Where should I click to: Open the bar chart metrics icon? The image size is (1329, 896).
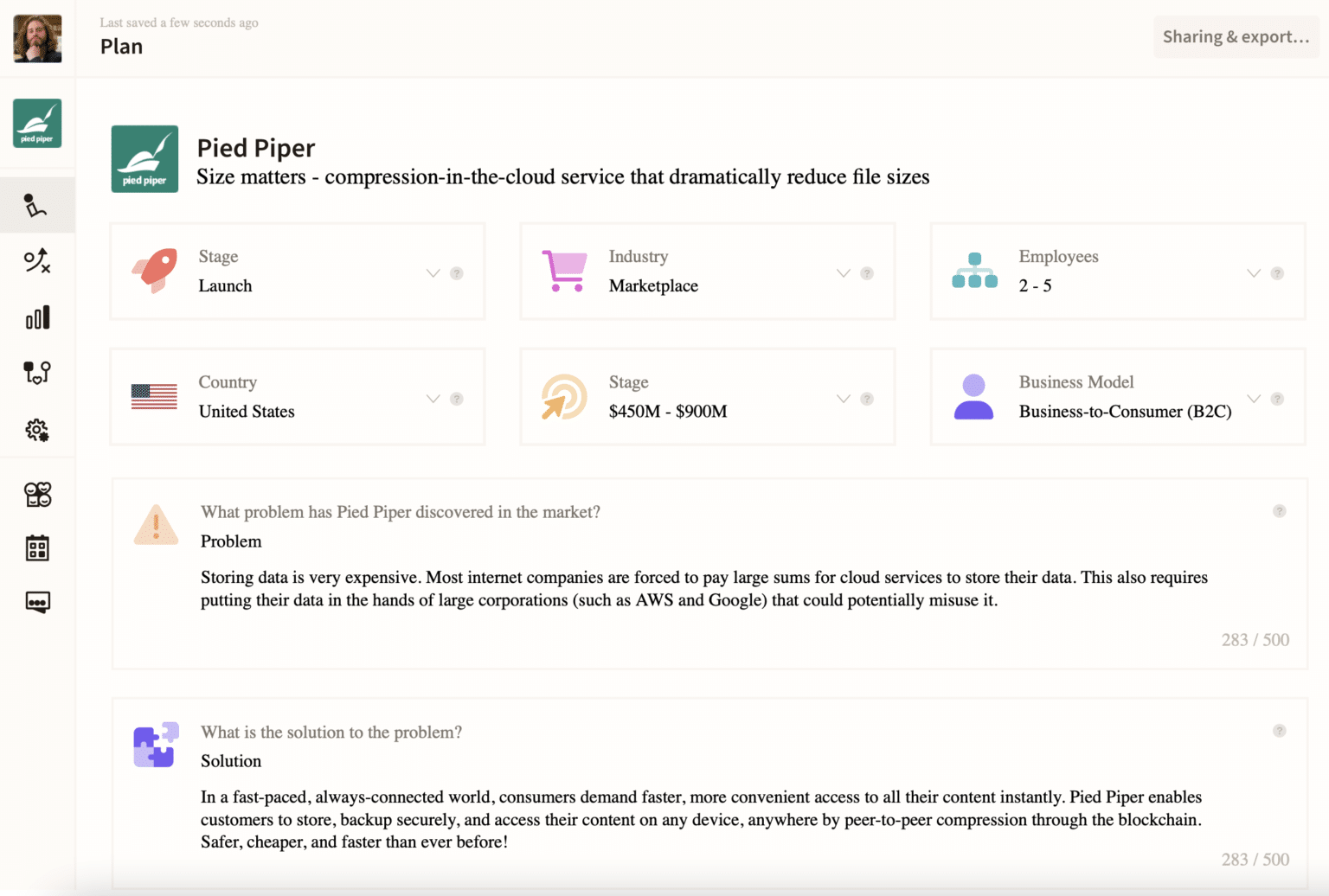[37, 317]
